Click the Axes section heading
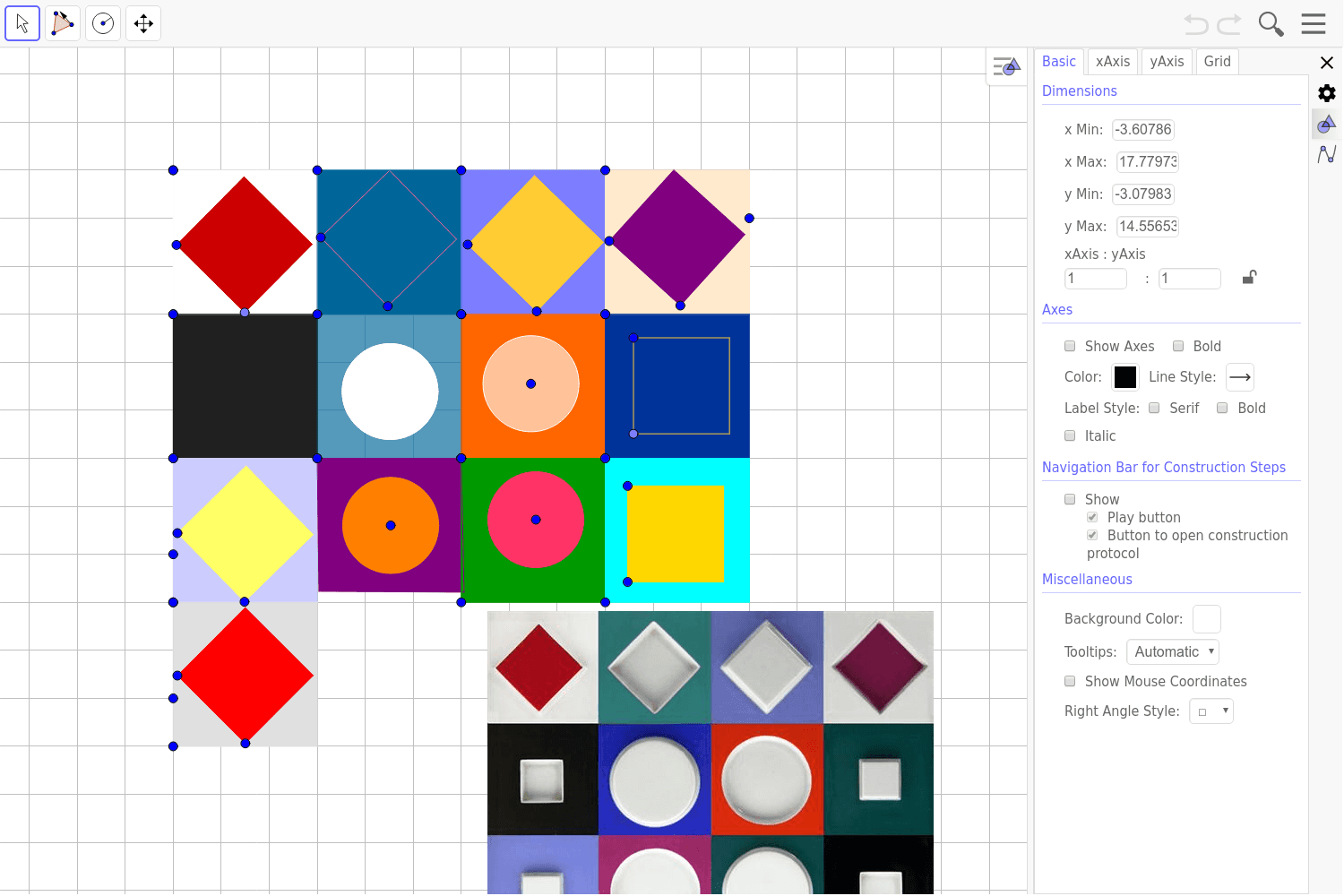This screenshot has width=1344, height=896. pyautogui.click(x=1057, y=310)
